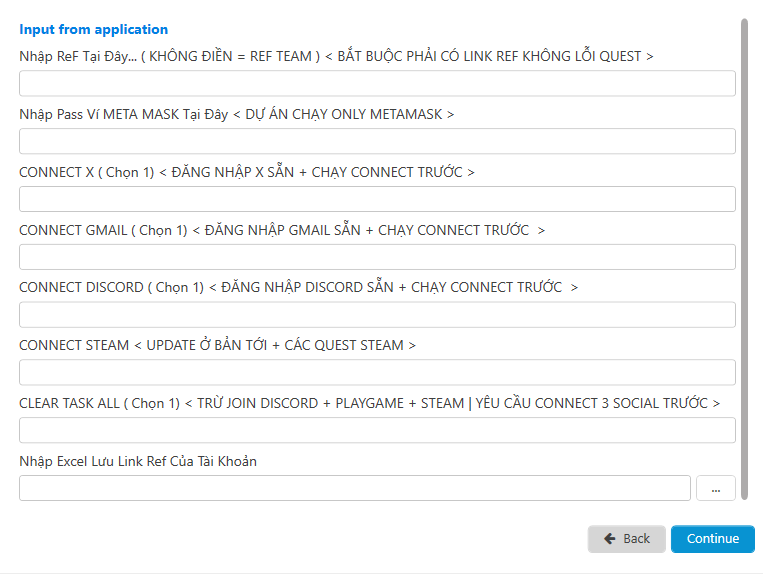Focus the Excel Lưu Link Ref path field
The height and width of the screenshot is (574, 763).
tap(355, 488)
